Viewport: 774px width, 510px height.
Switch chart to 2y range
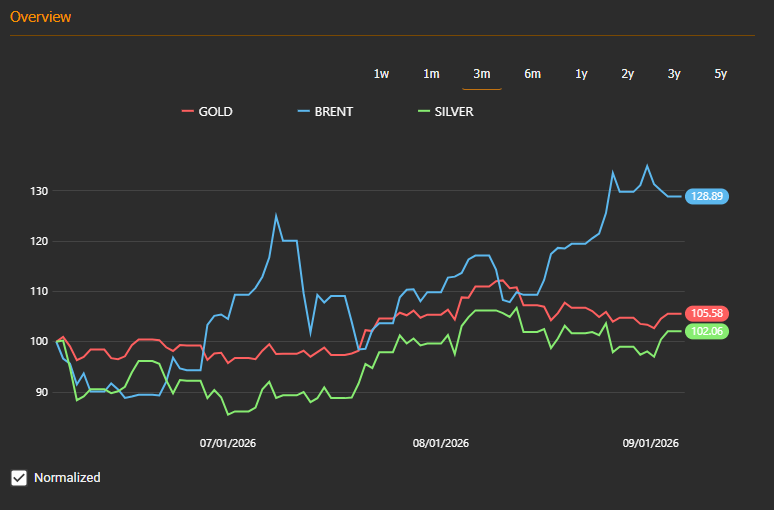pos(627,74)
